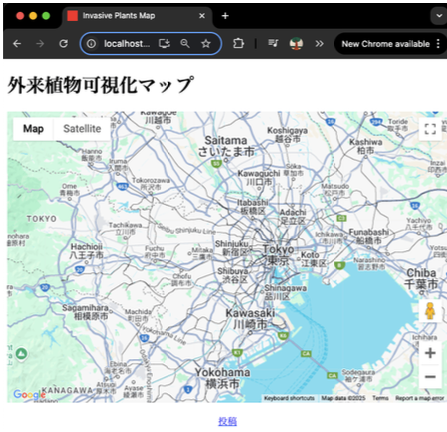The width and height of the screenshot is (447, 432).
Task: Click the Sagamihara 相模原市 label
Action: pyautogui.click(x=86, y=312)
